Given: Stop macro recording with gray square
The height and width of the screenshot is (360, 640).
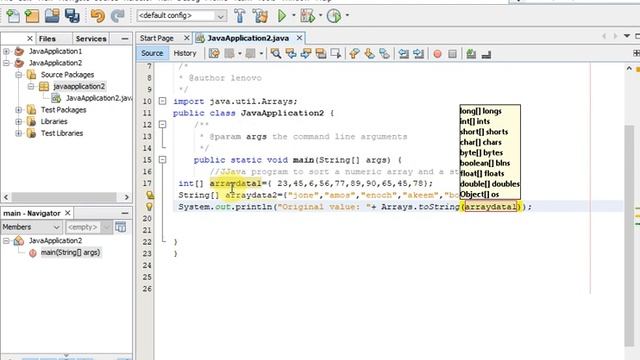Looking at the screenshot, I should coord(452,54).
